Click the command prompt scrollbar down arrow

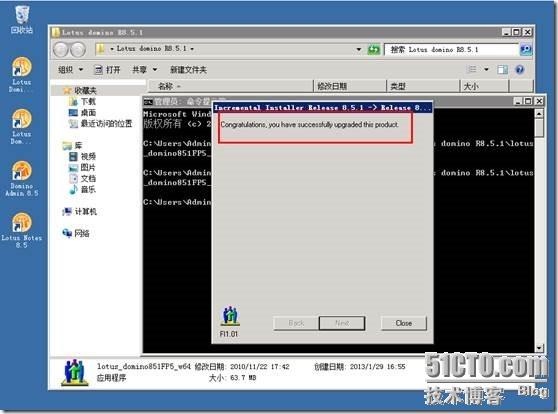(539, 347)
